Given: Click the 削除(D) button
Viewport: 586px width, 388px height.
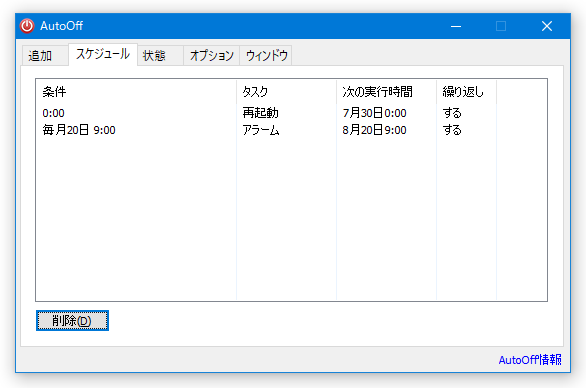Looking at the screenshot, I should pos(72,320).
